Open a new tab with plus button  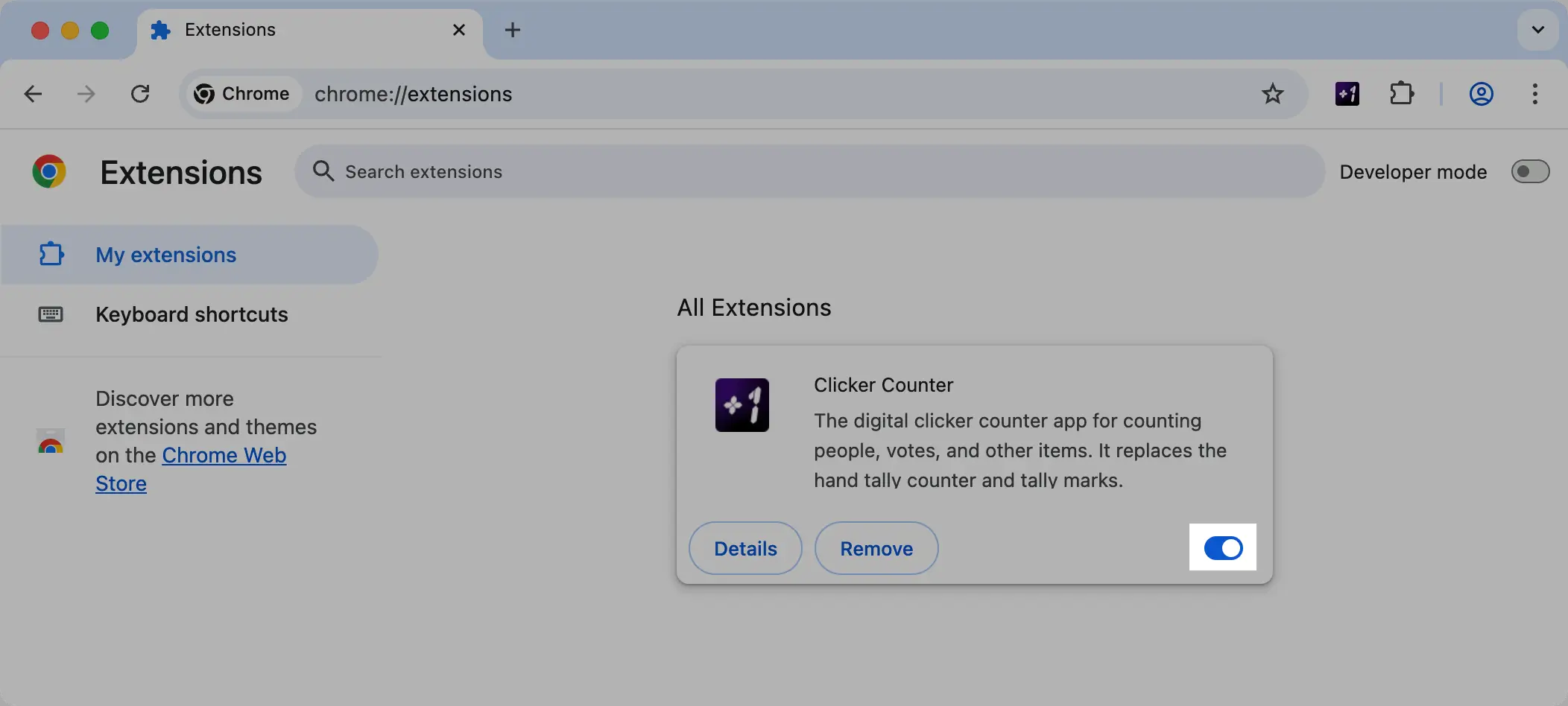[512, 30]
